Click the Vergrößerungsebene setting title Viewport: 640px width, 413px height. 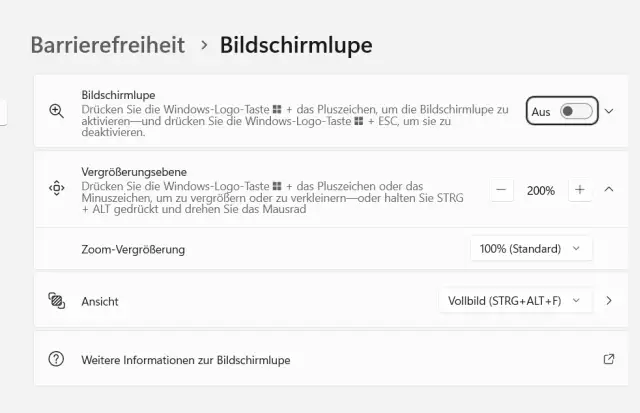click(x=134, y=172)
